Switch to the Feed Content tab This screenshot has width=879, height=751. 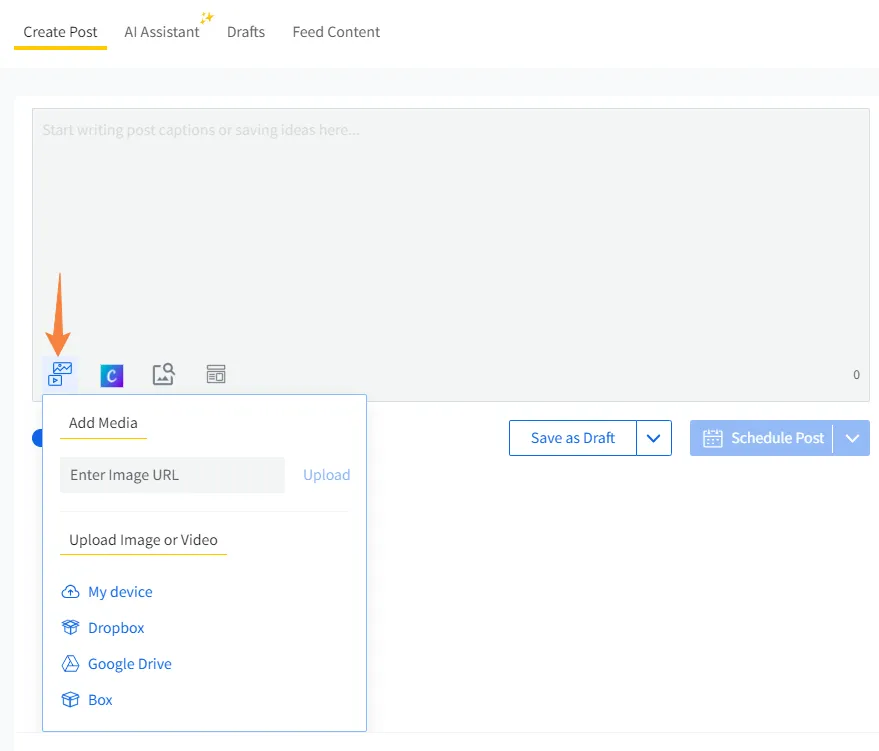pos(336,31)
